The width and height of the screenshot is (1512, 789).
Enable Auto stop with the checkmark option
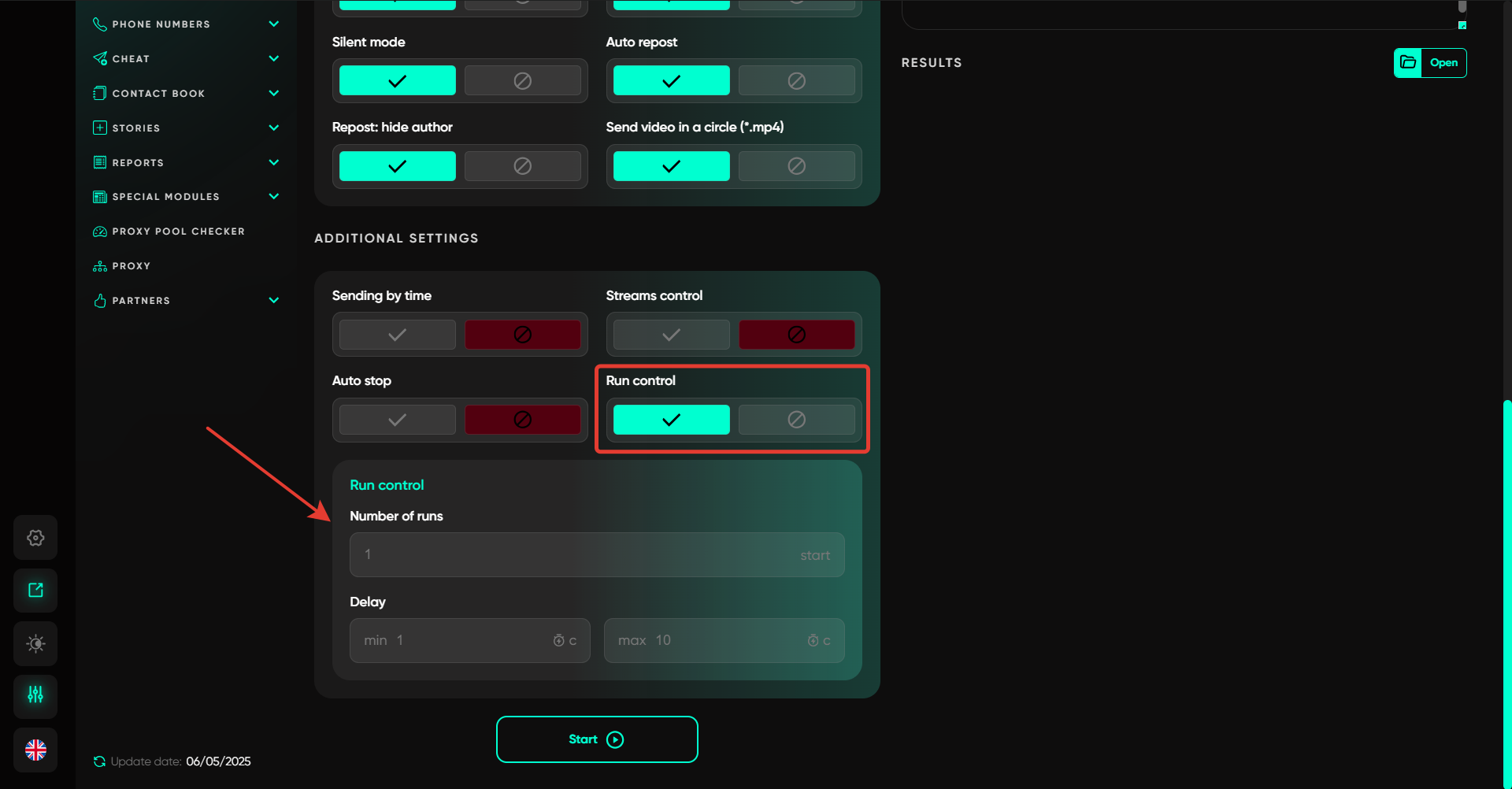pyautogui.click(x=398, y=420)
